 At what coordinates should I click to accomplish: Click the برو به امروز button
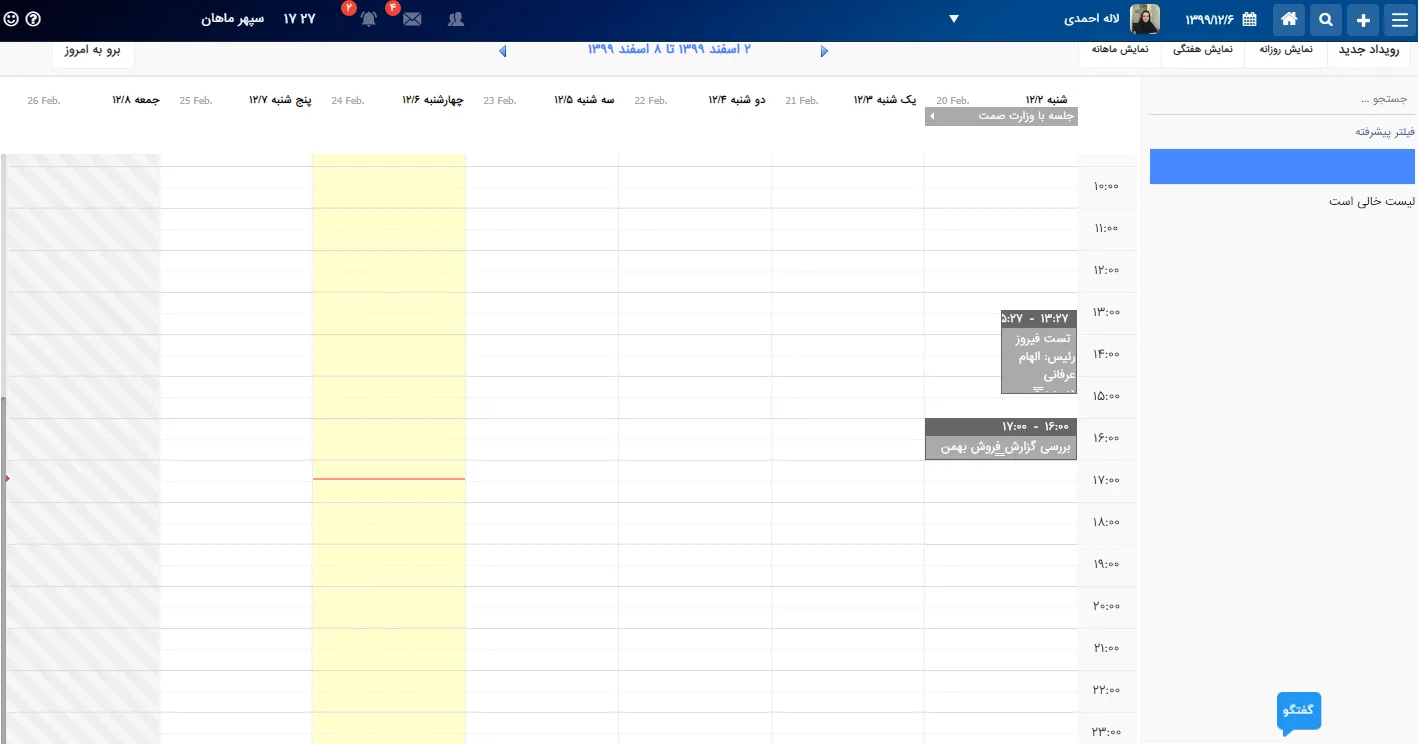93,50
